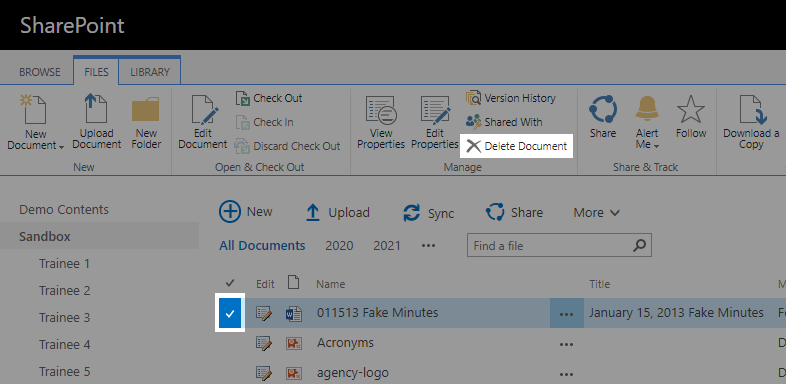The image size is (786, 384).
Task: Click the Share button above the list
Action: click(514, 213)
